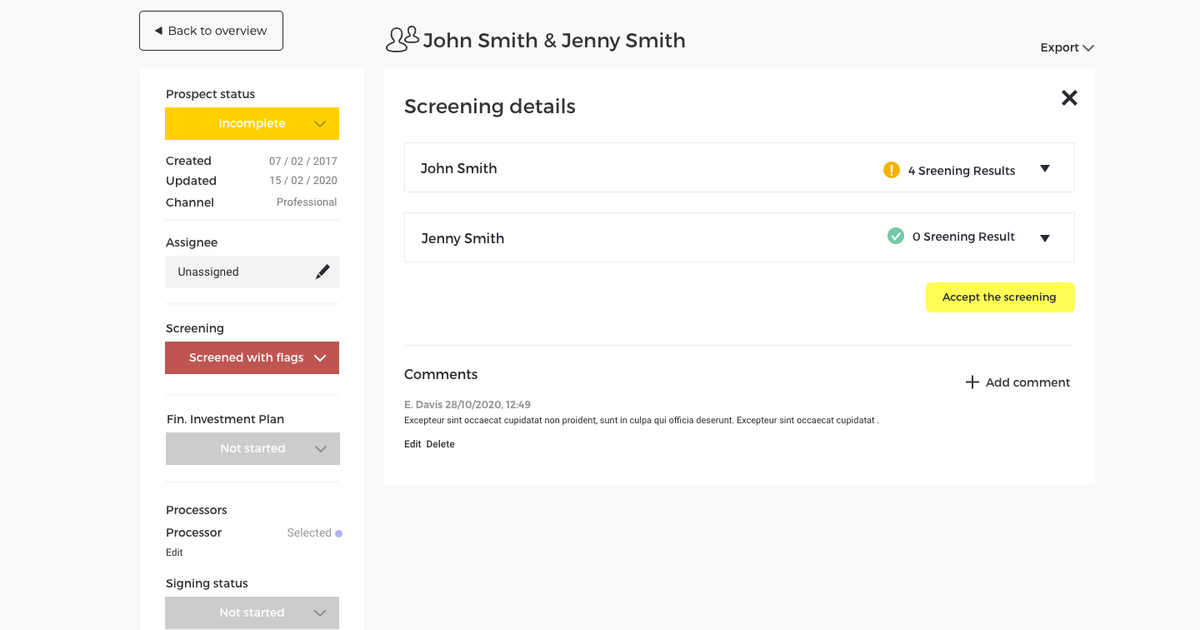This screenshot has width=1200, height=630.
Task: Delete the E. Davis comment
Action: pyautogui.click(x=440, y=444)
